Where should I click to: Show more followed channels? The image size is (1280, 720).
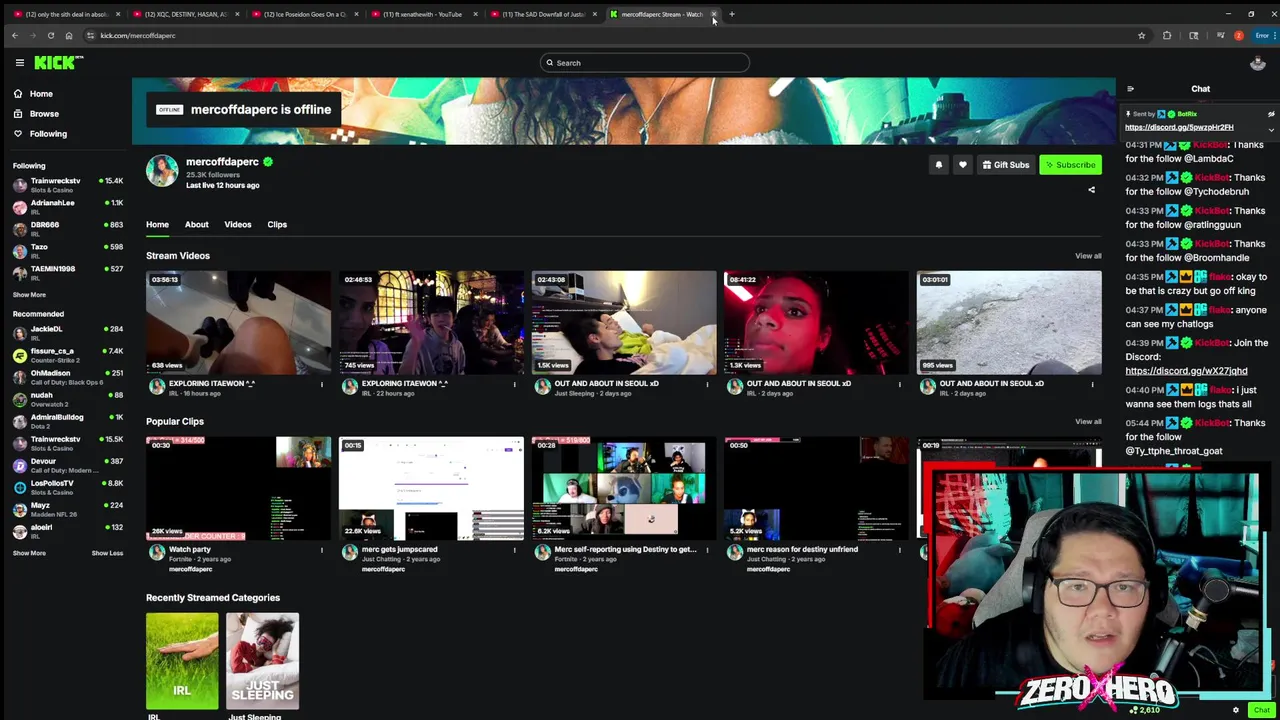tap(29, 295)
